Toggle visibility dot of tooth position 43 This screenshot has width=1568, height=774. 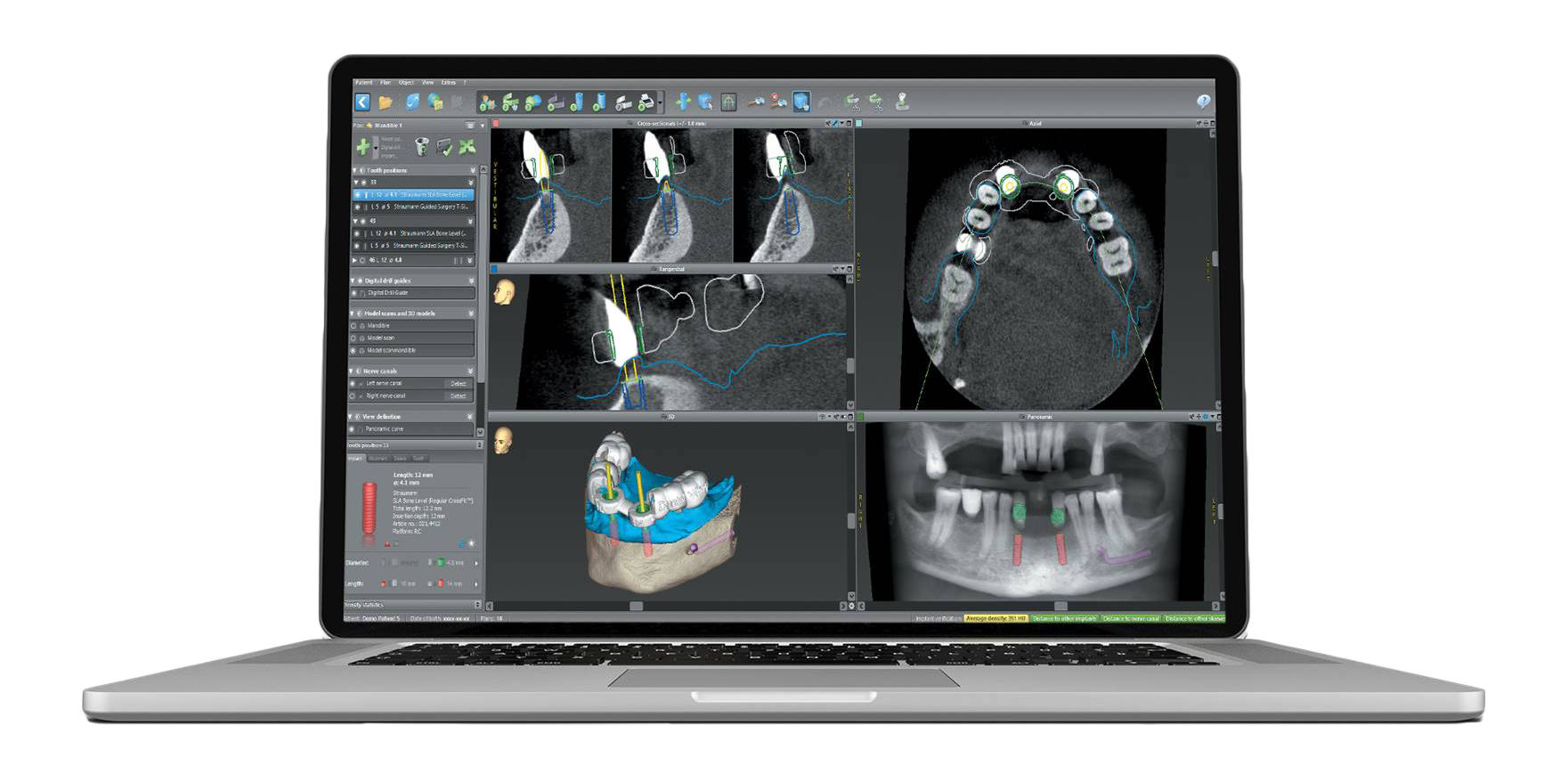pyautogui.click(x=363, y=221)
